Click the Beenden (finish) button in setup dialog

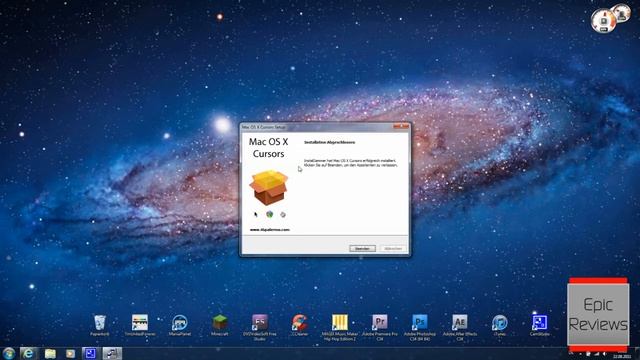coord(362,249)
